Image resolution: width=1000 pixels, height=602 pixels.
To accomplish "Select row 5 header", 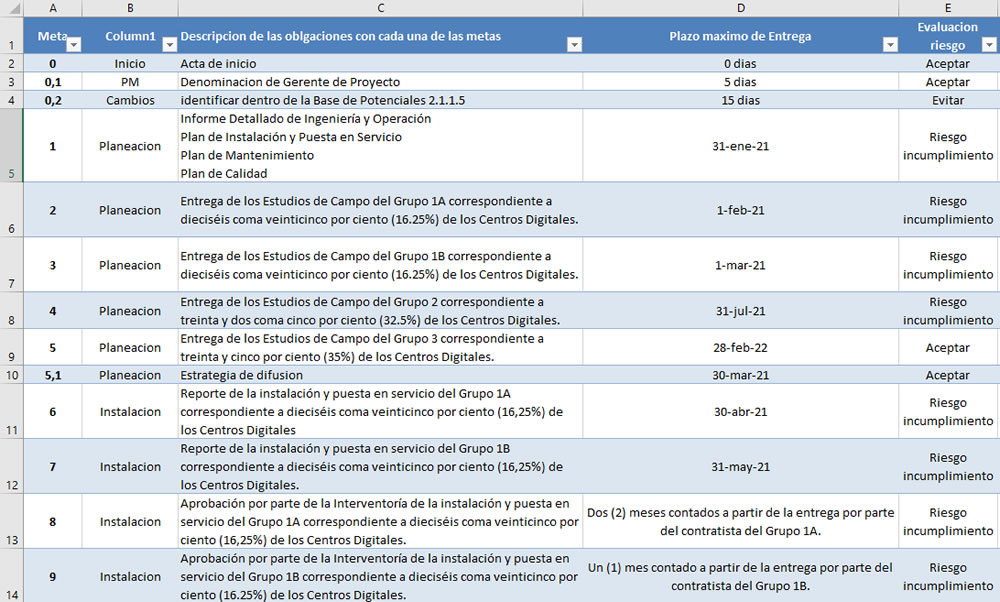I will (11, 145).
